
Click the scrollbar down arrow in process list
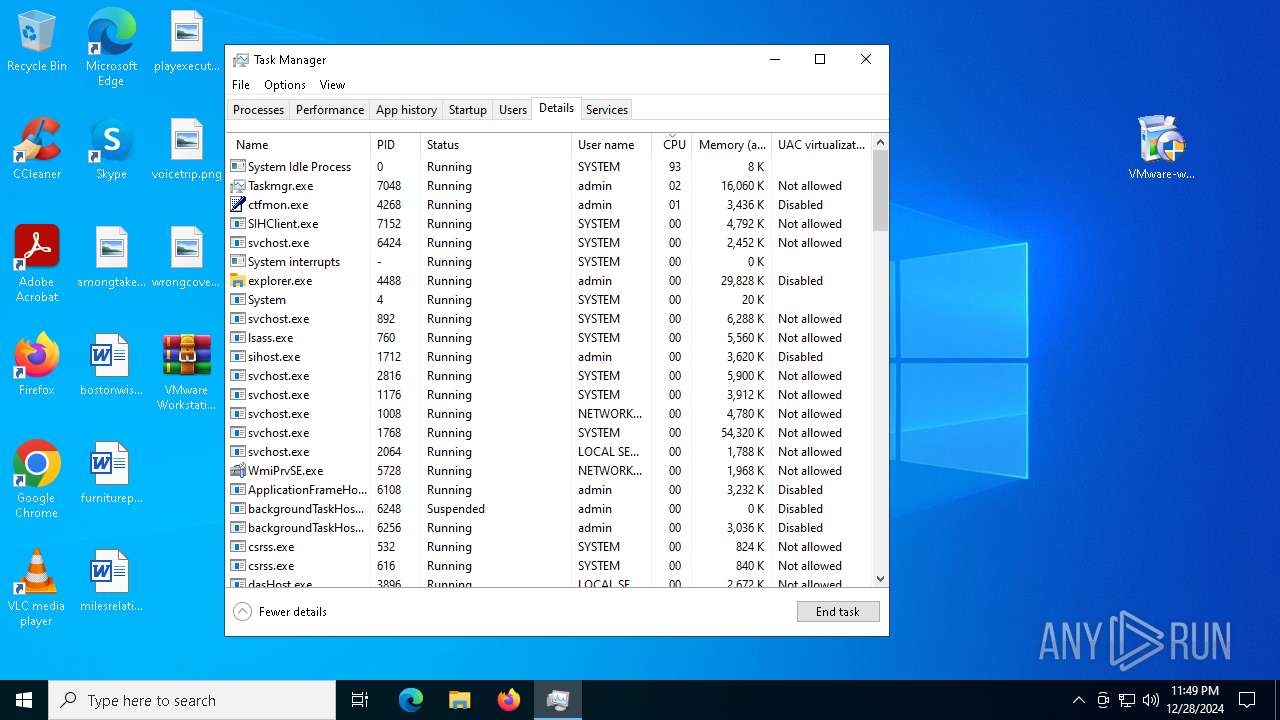point(880,578)
